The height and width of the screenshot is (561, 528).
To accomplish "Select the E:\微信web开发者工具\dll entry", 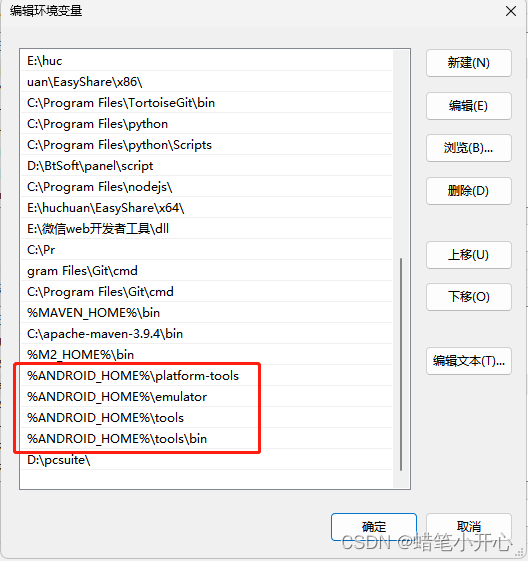I will (x=207, y=229).
